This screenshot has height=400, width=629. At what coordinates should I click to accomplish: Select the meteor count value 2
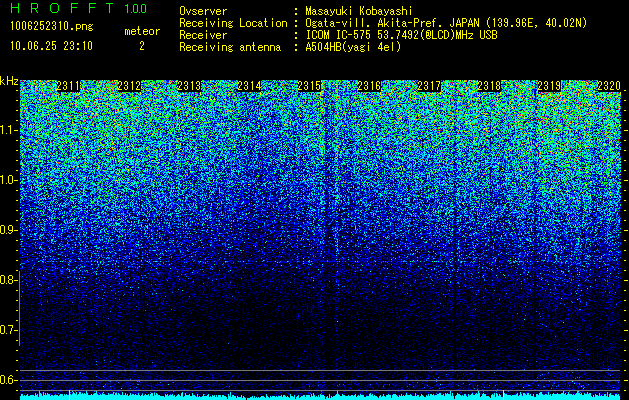coord(142,46)
